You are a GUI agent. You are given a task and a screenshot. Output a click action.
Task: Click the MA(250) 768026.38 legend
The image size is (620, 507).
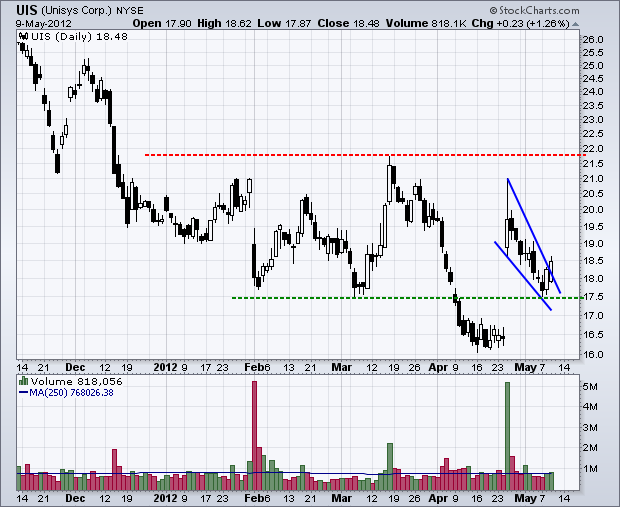coord(71,393)
